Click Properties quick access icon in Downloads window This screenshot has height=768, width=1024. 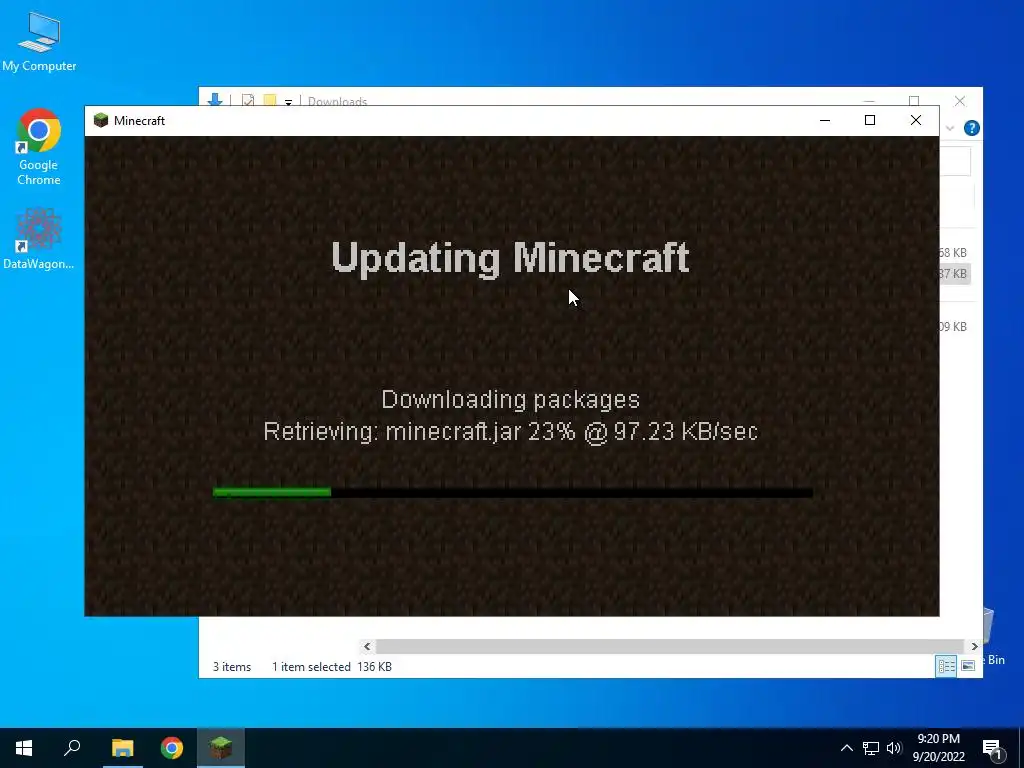point(248,100)
